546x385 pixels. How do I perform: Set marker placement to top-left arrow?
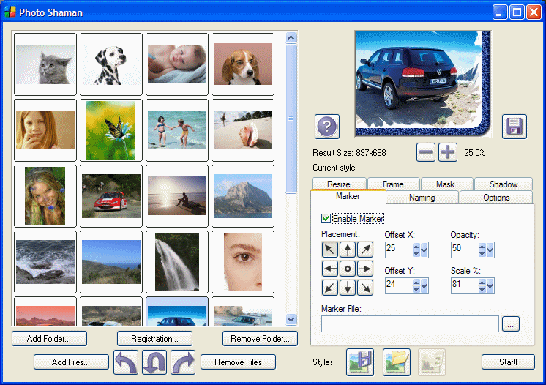tap(330, 249)
